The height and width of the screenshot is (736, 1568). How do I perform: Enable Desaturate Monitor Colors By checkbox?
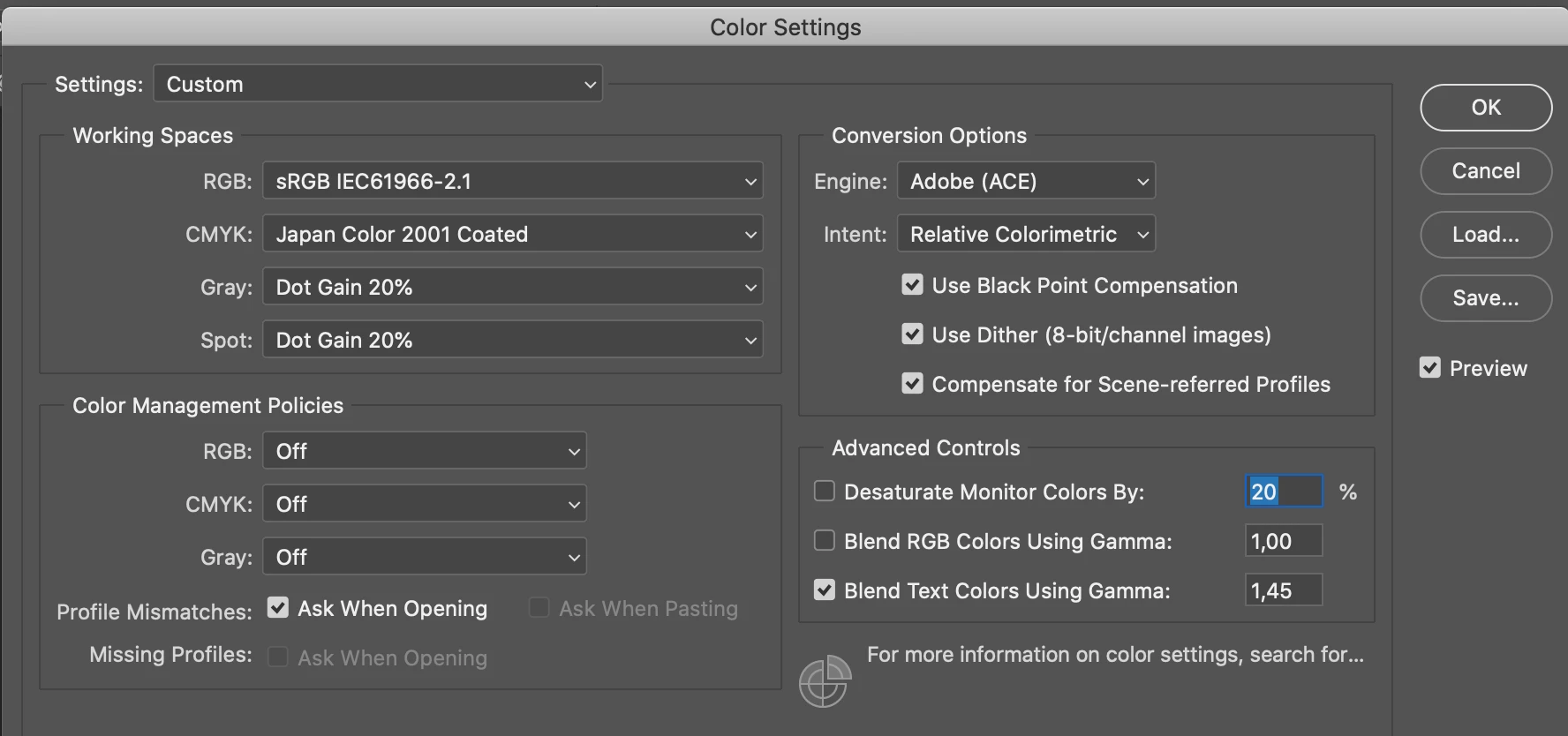(824, 491)
